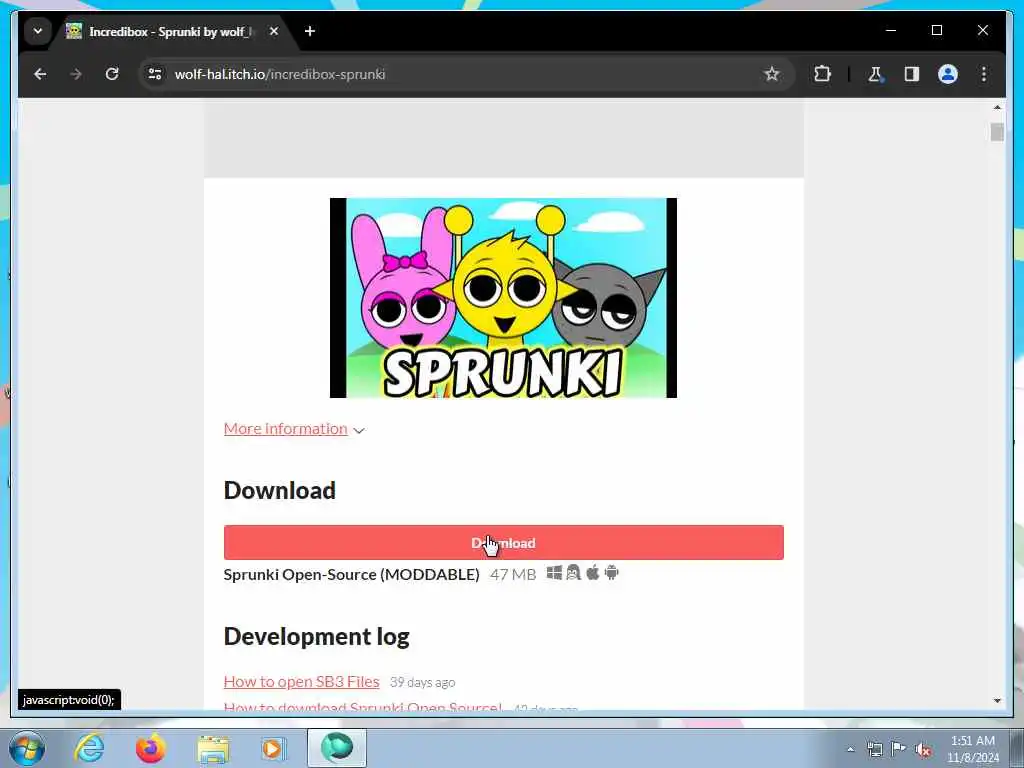The height and width of the screenshot is (768, 1024).
Task: Open the Windows Start menu
Action: pyautogui.click(x=27, y=748)
